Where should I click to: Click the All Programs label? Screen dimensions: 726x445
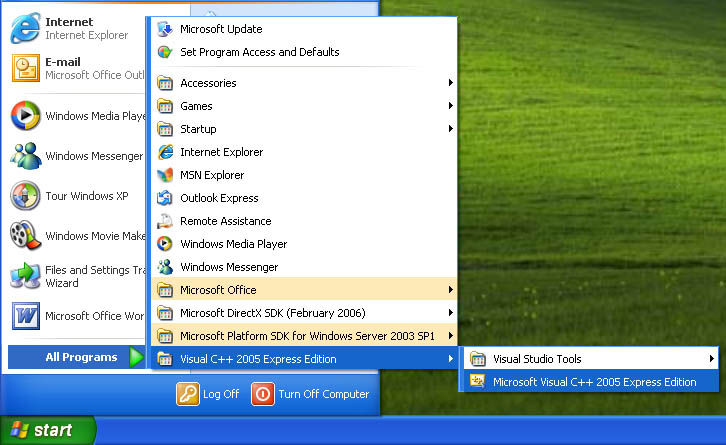click(x=81, y=357)
